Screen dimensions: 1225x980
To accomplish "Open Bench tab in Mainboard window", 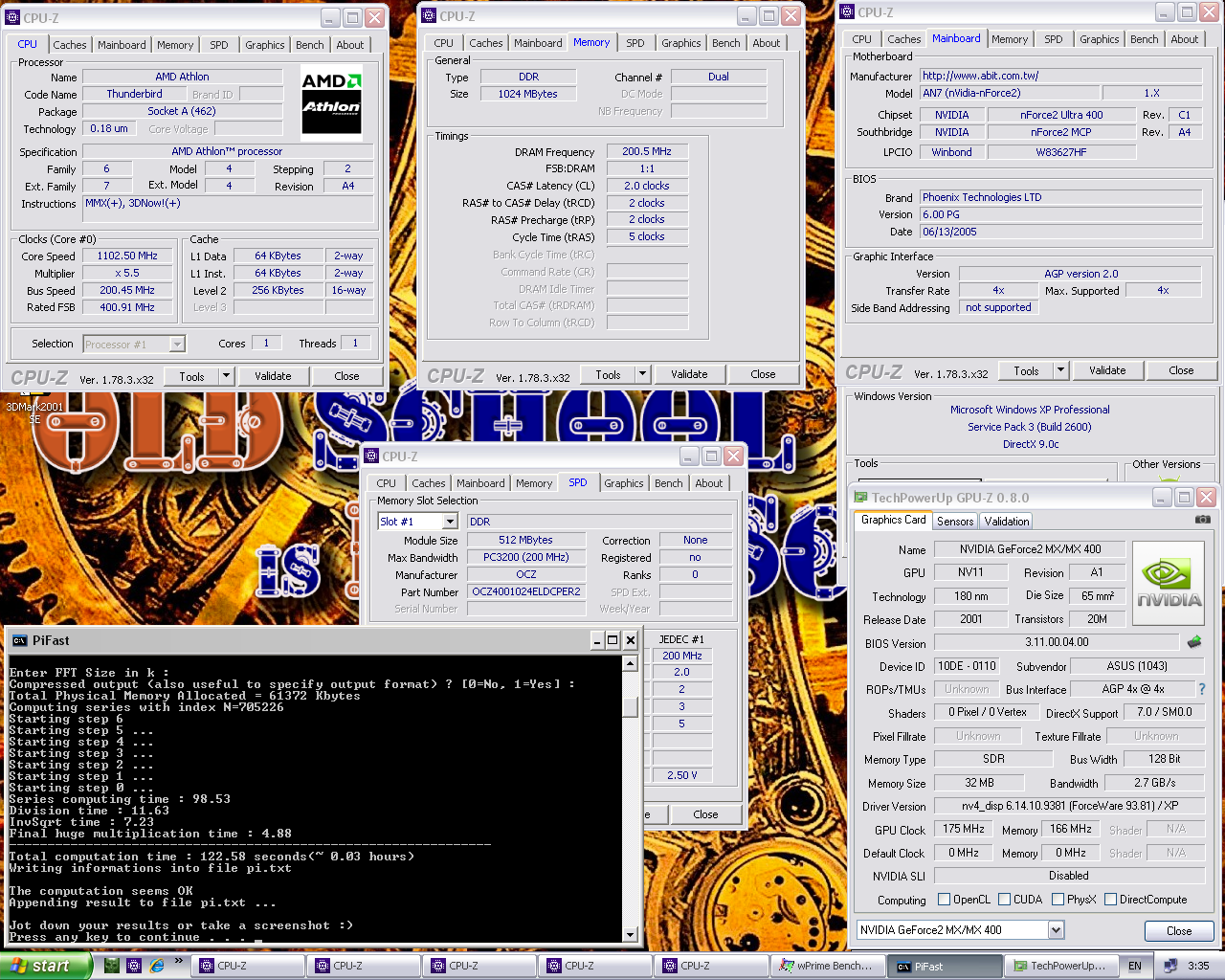I will (1144, 39).
